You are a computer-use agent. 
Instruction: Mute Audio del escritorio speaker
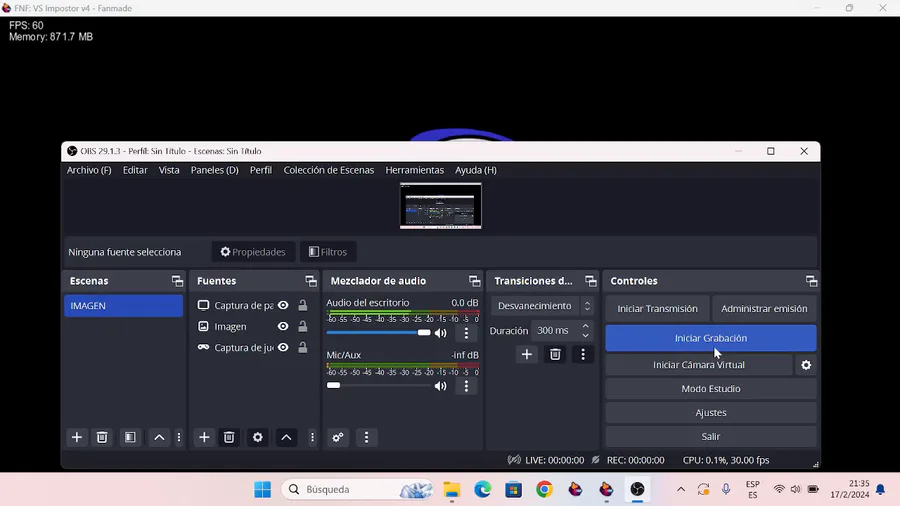click(x=440, y=333)
